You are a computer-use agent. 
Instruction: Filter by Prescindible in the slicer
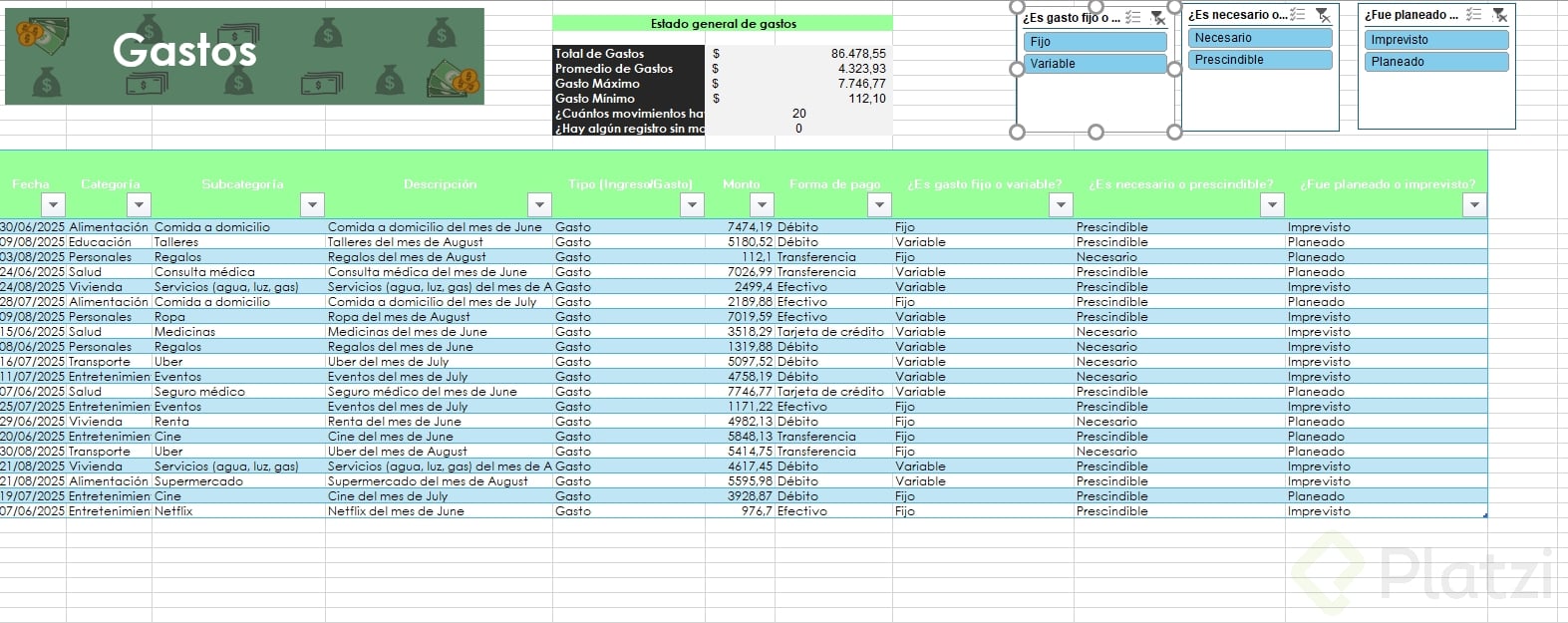tap(1260, 60)
